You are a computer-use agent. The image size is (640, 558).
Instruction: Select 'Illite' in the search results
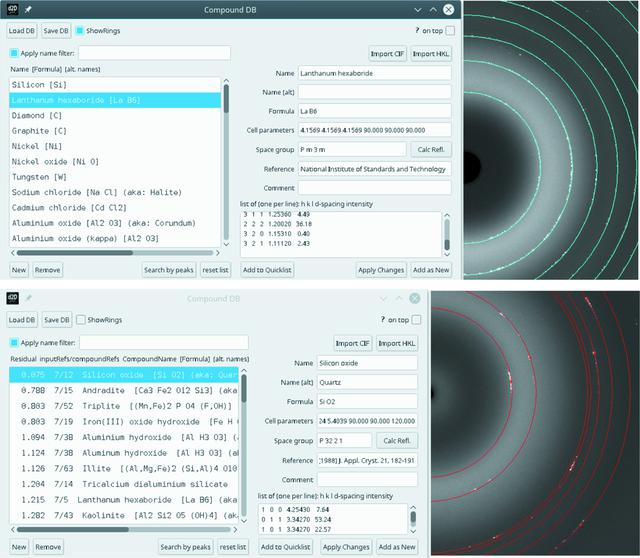(x=124, y=468)
